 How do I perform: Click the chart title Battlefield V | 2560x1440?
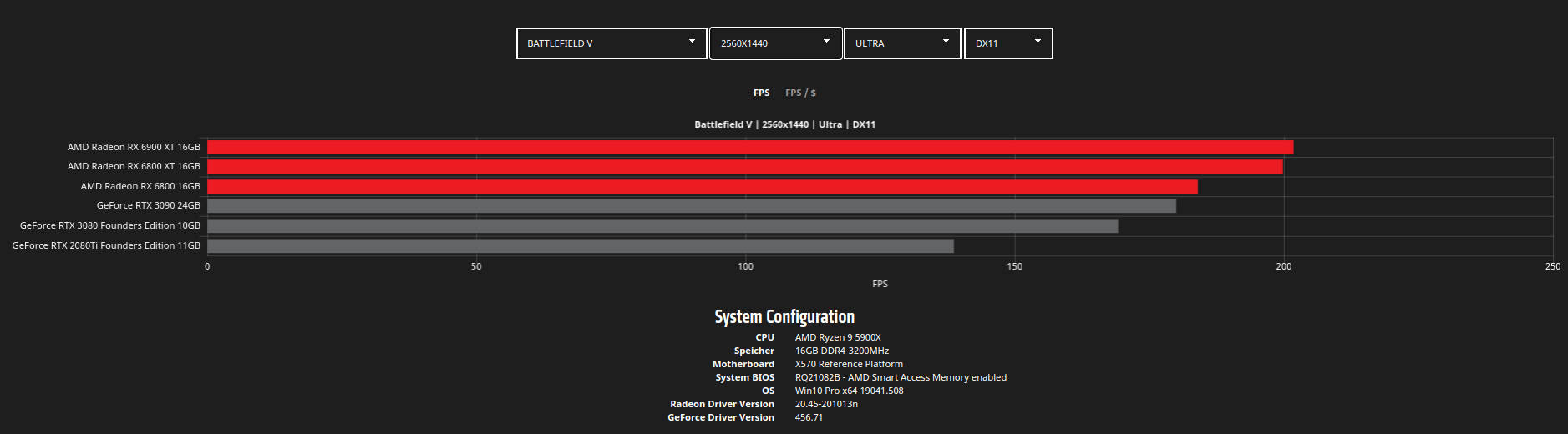(785, 124)
